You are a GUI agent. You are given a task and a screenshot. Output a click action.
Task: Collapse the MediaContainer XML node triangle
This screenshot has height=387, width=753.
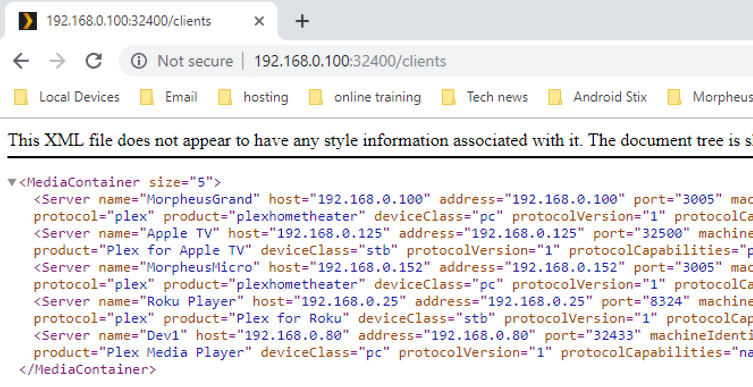[12, 182]
